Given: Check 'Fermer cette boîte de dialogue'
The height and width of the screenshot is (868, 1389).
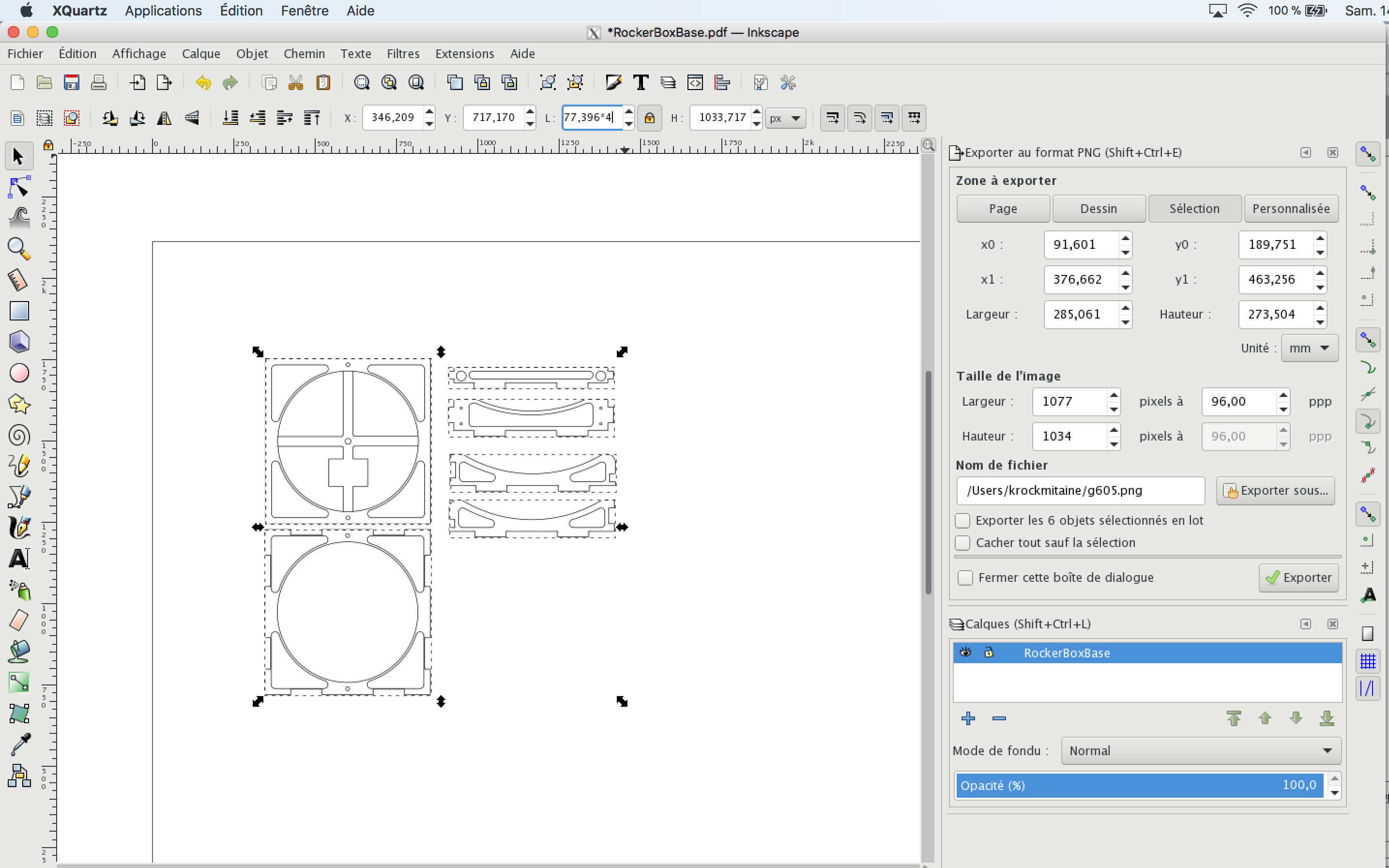Looking at the screenshot, I should 965,578.
